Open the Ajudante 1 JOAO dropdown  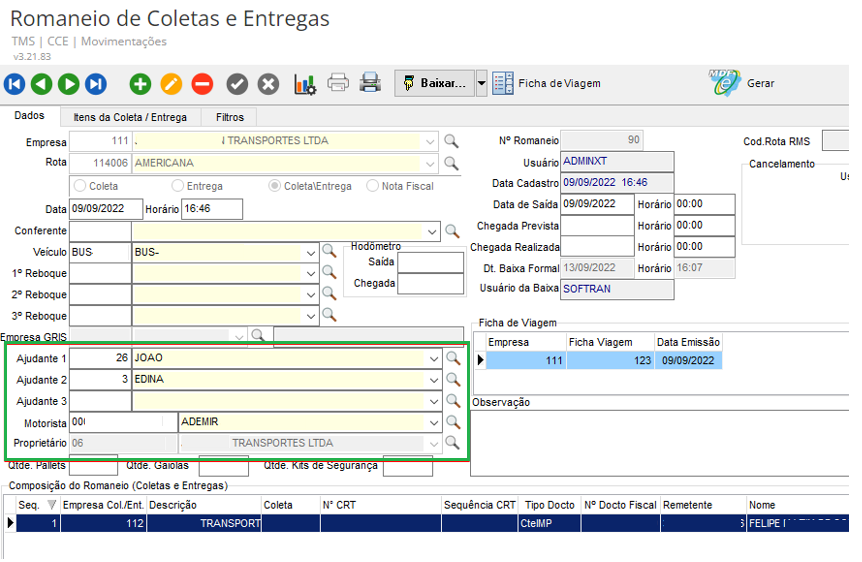coord(434,357)
